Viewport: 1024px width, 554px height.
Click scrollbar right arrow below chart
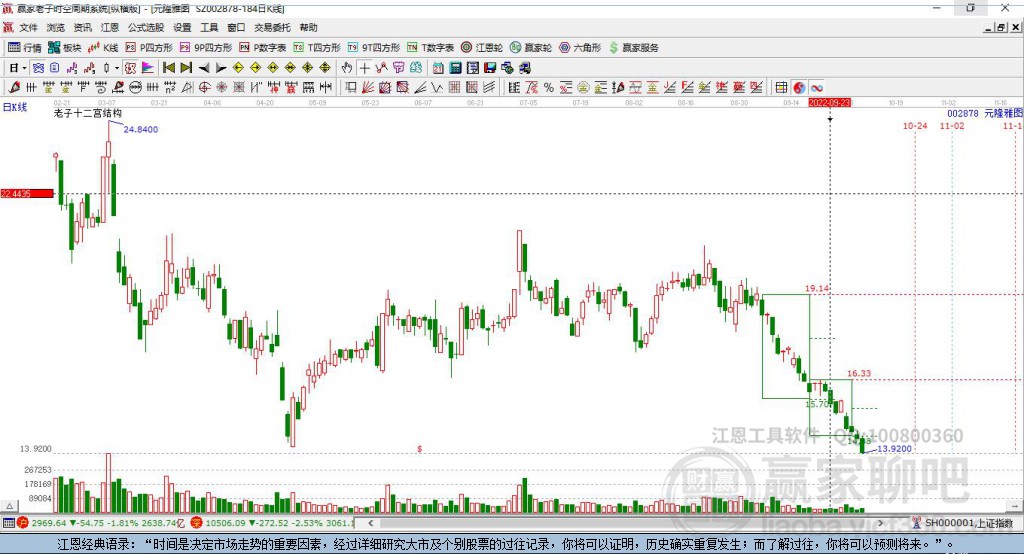click(x=880, y=523)
